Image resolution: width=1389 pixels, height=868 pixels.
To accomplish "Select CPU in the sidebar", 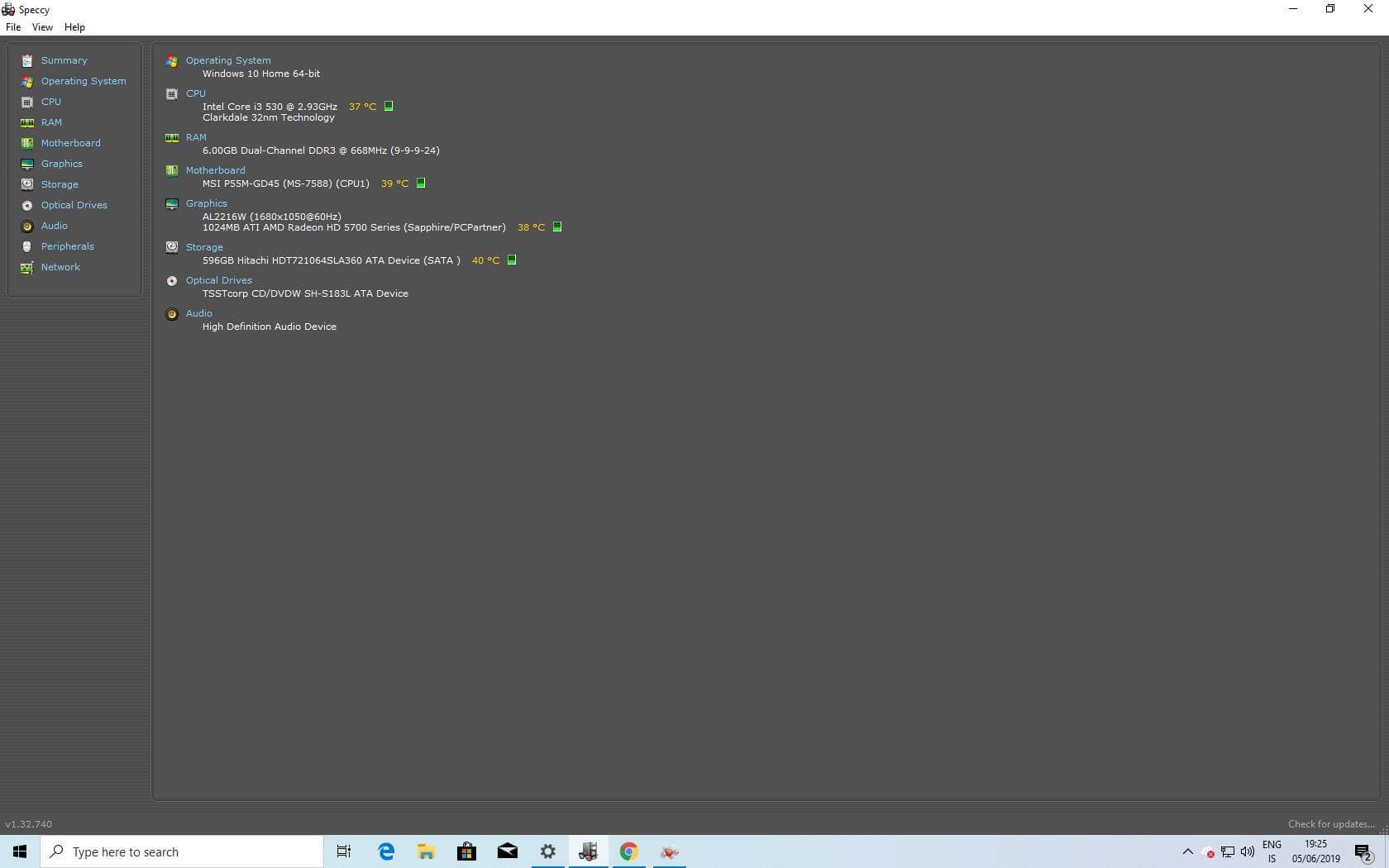I will point(51,102).
